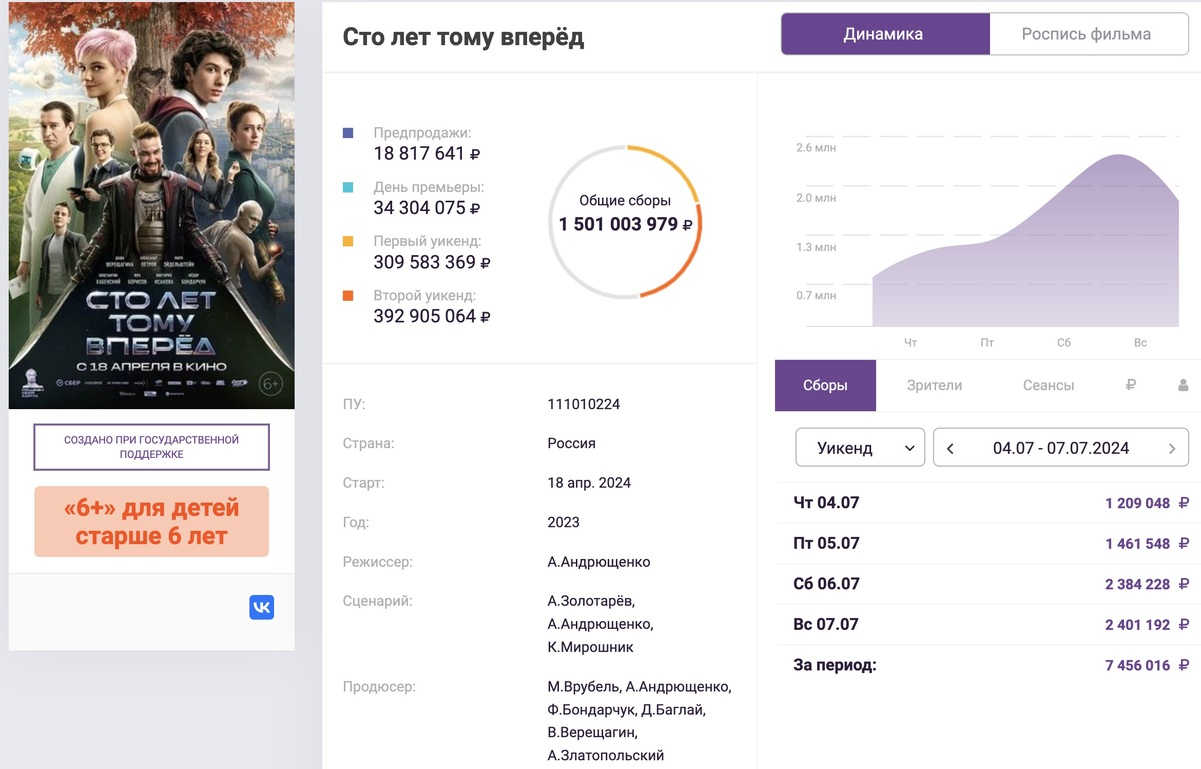The image size is (1201, 769).
Task: Switch box office data to viewer count icon
Action: [x=1182, y=385]
